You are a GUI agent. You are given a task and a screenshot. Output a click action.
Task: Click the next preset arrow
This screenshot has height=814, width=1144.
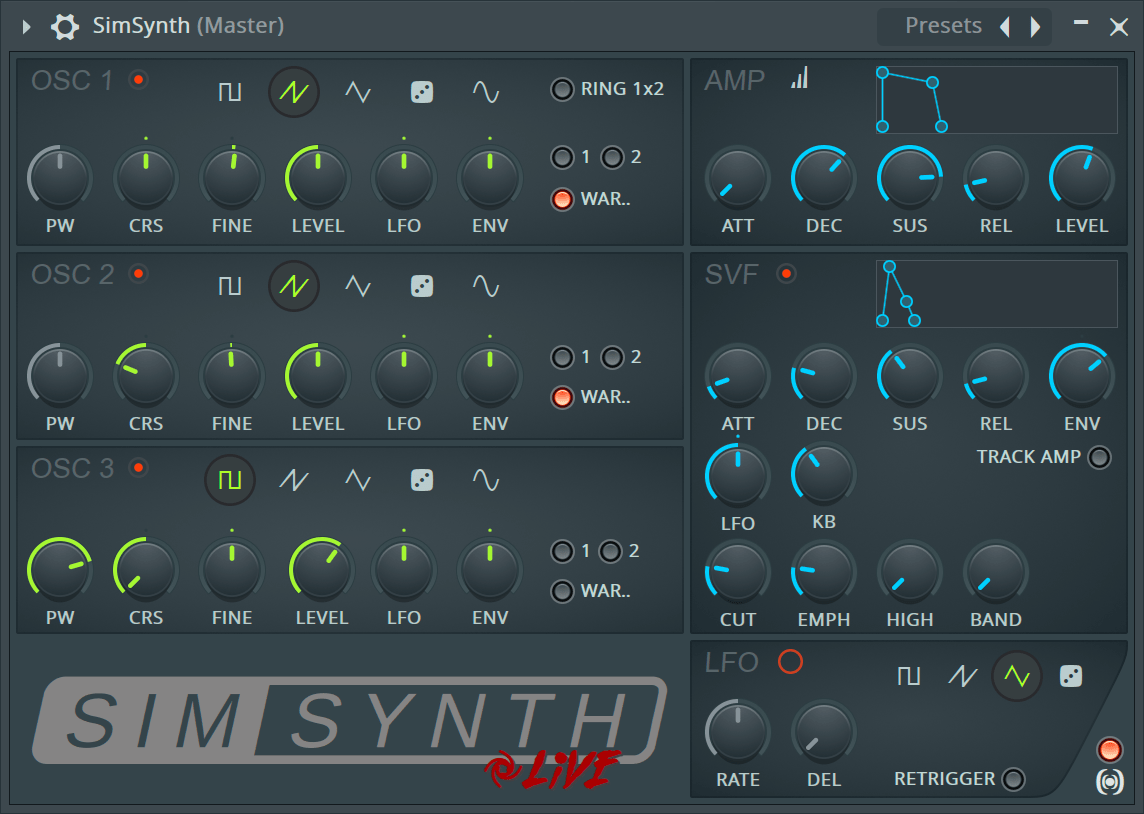[1036, 25]
